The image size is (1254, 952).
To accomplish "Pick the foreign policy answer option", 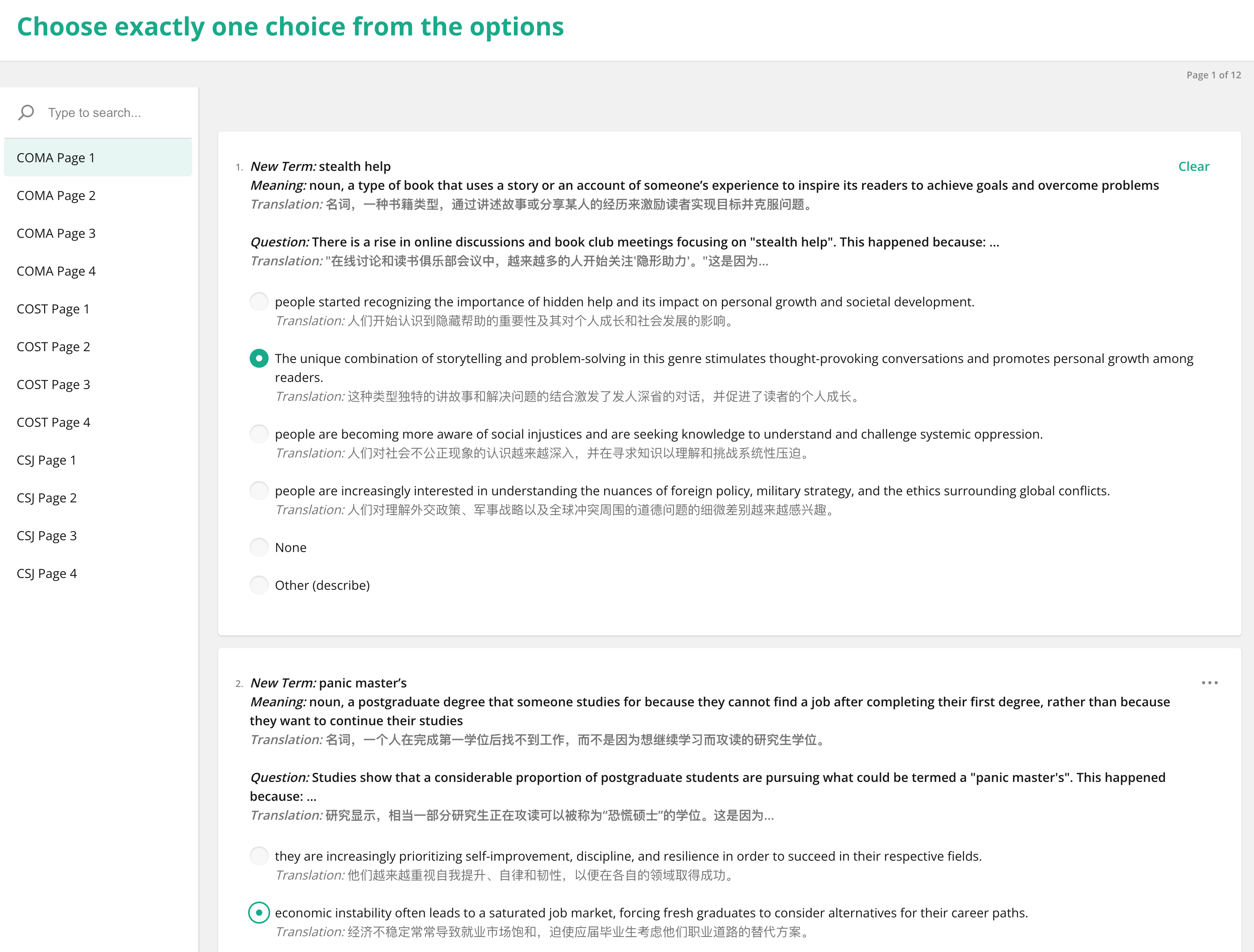I will pyautogui.click(x=259, y=491).
